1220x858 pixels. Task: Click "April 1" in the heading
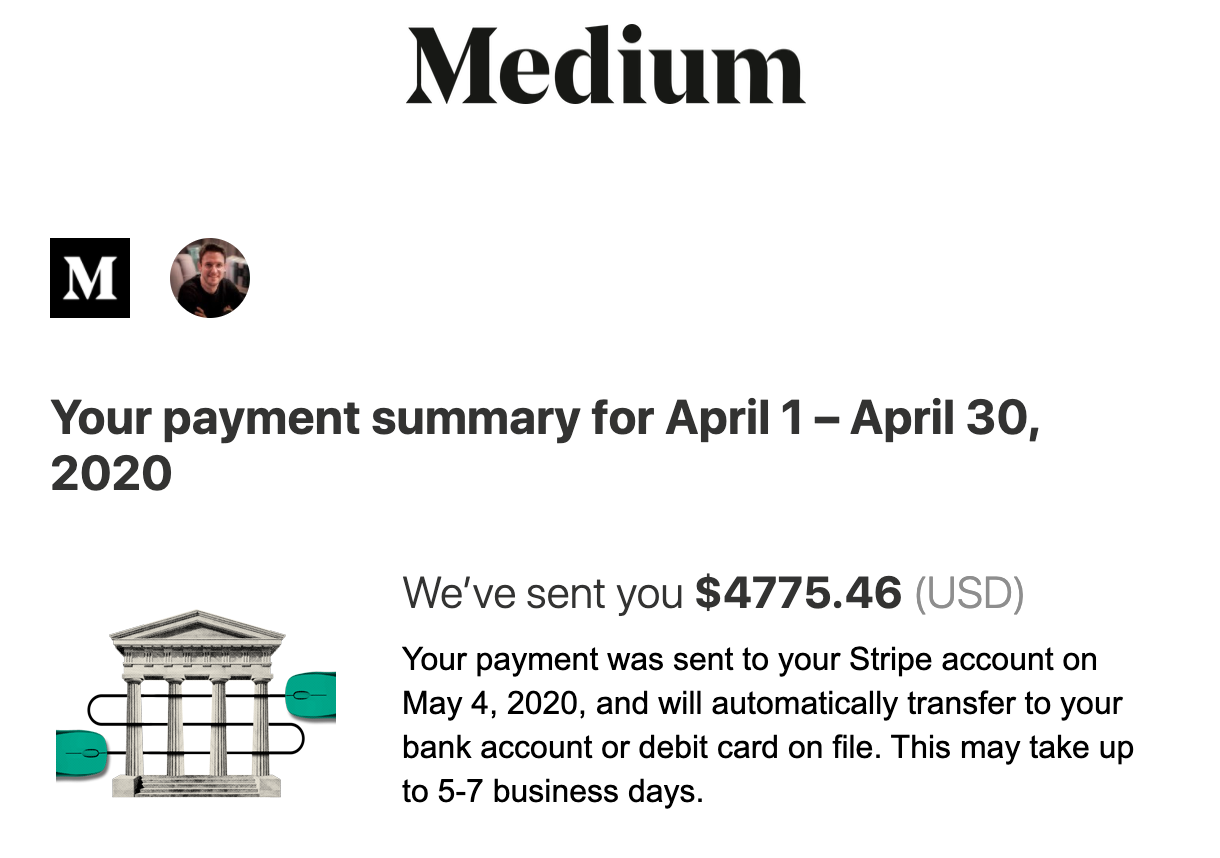pyautogui.click(x=735, y=418)
